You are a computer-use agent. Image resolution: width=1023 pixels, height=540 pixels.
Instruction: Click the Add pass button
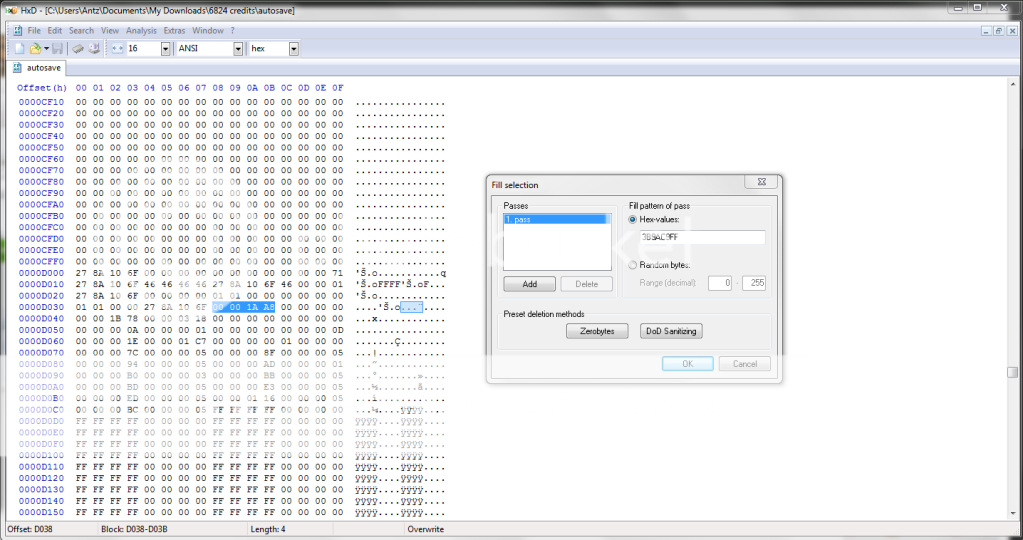529,284
